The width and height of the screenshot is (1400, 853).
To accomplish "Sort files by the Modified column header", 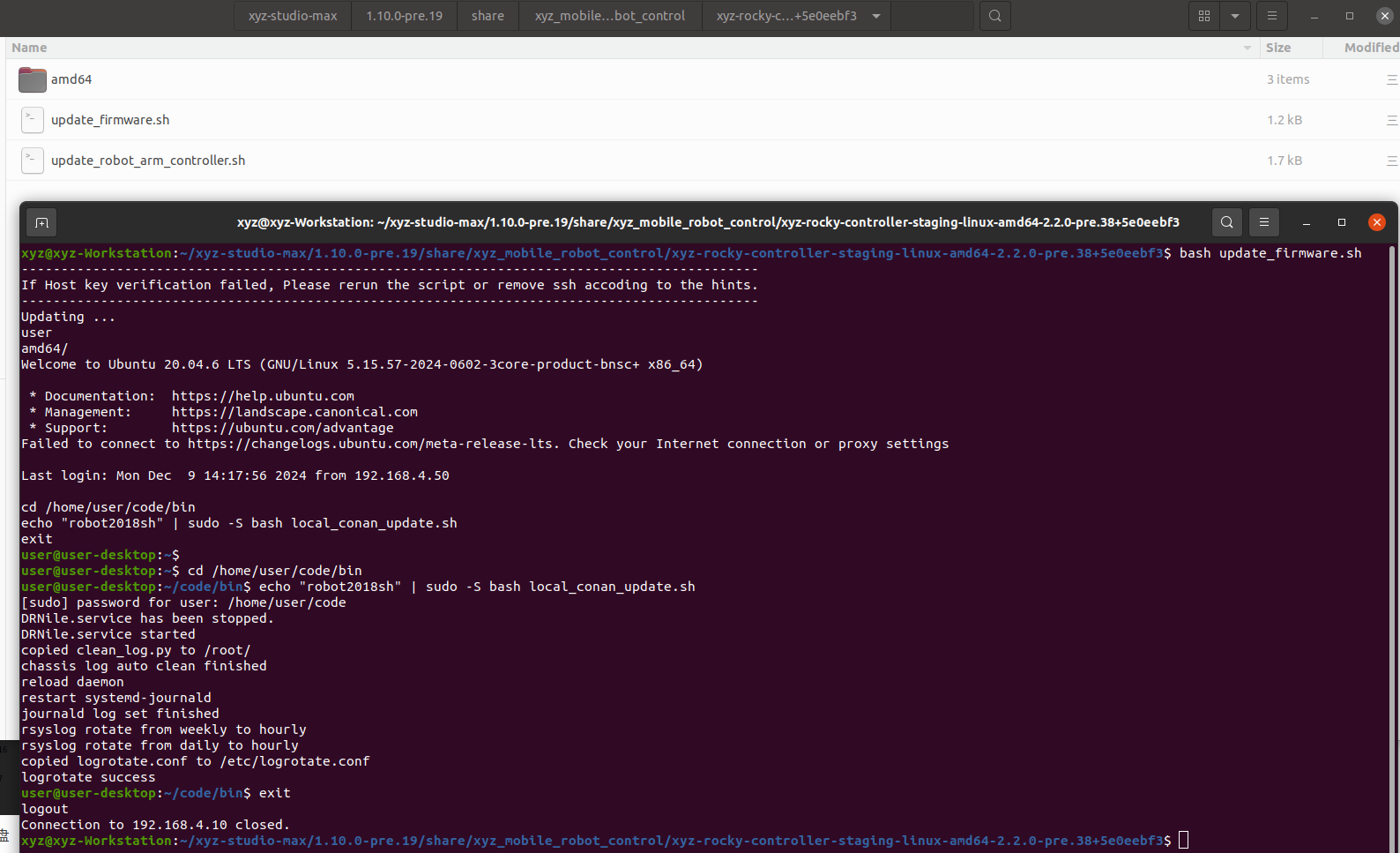I will pos(1371,48).
